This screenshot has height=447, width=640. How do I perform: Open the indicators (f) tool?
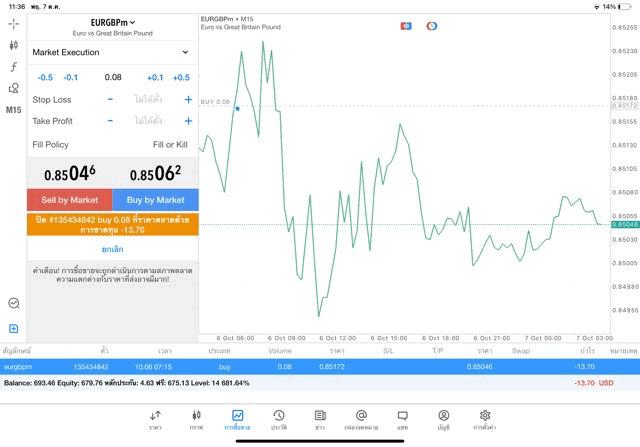point(13,66)
